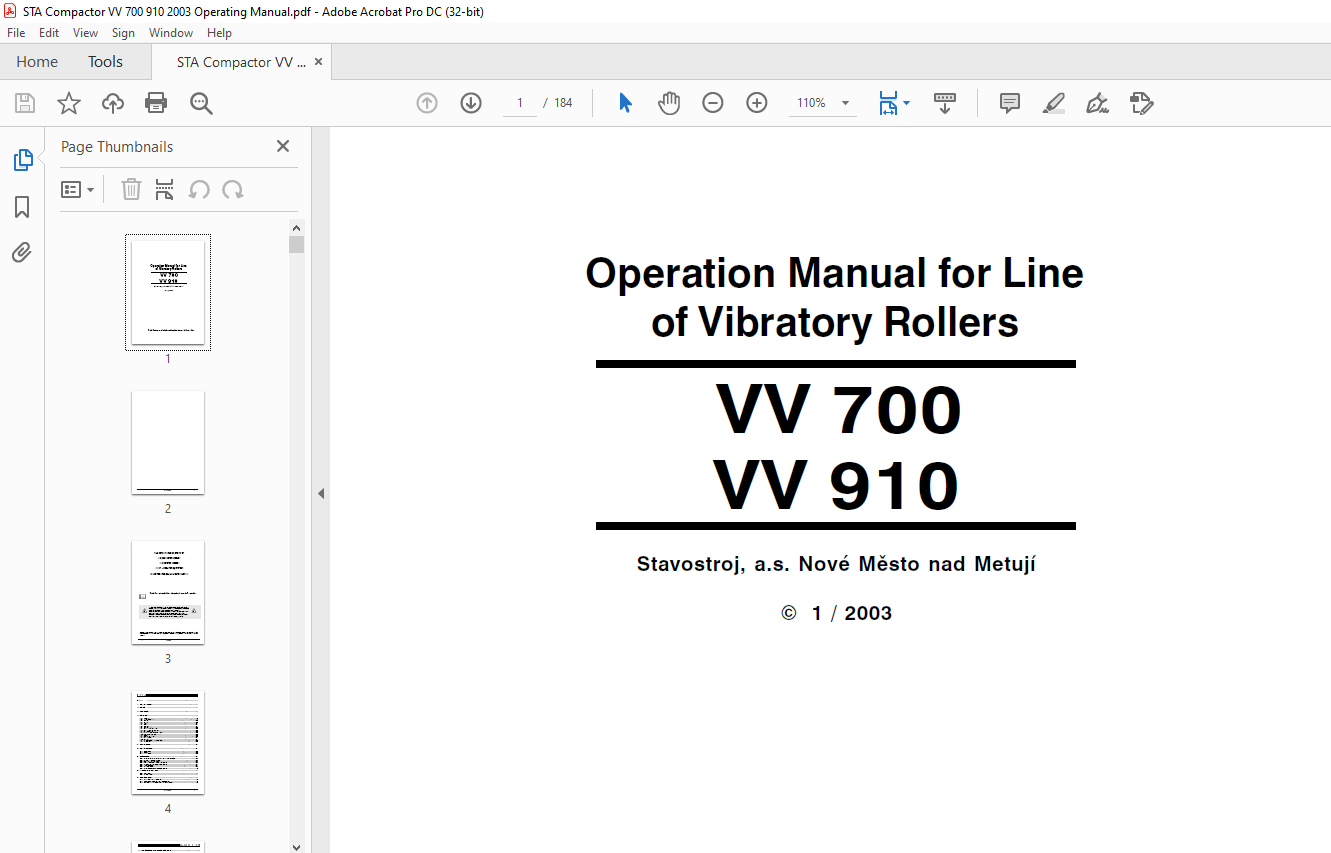Click the Save file icon
This screenshot has height=853, width=1331.
(25, 103)
